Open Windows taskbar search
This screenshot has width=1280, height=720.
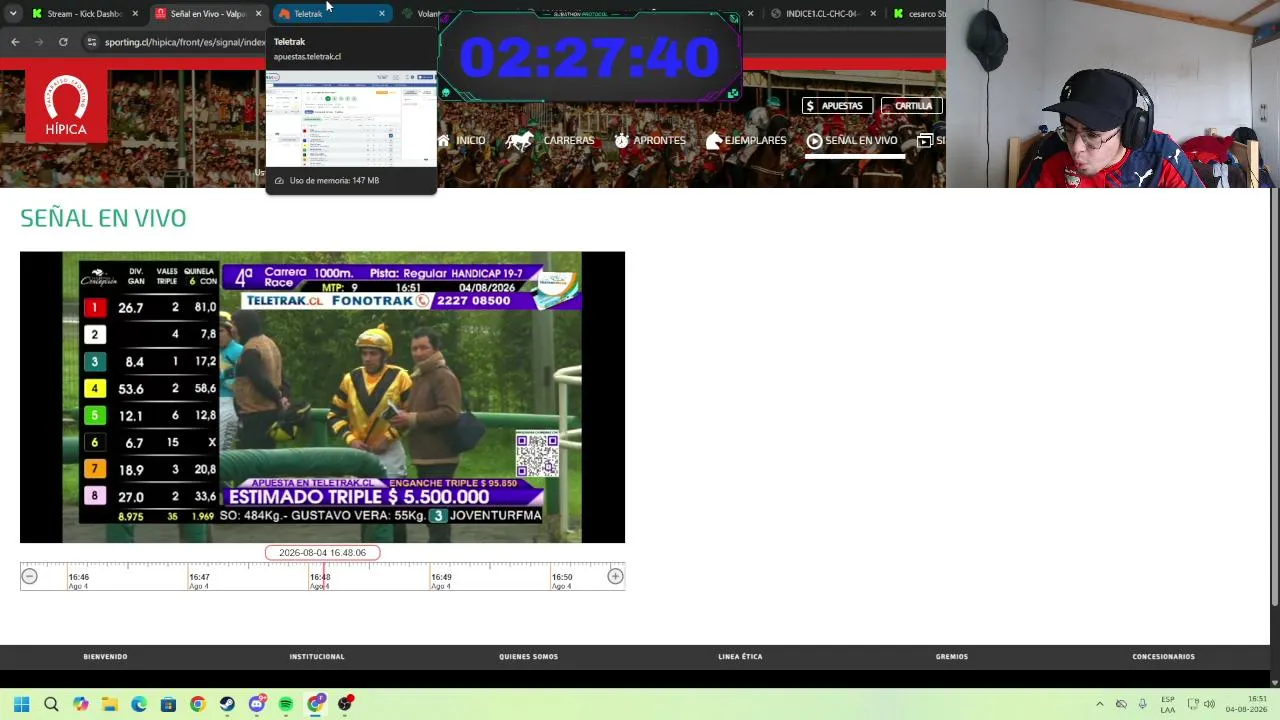[x=51, y=704]
